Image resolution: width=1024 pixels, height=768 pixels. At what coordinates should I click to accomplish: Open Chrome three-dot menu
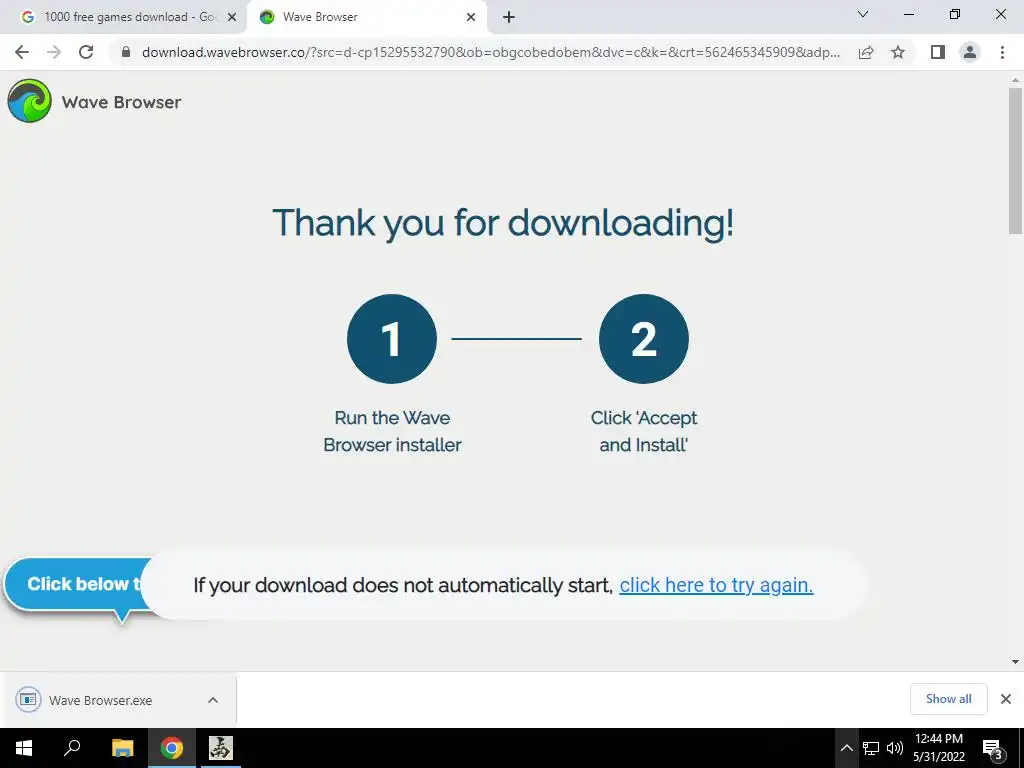[x=1002, y=52]
